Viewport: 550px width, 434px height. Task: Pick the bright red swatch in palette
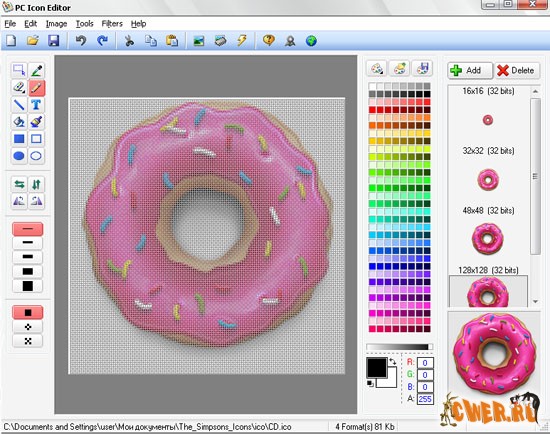[x=372, y=110]
